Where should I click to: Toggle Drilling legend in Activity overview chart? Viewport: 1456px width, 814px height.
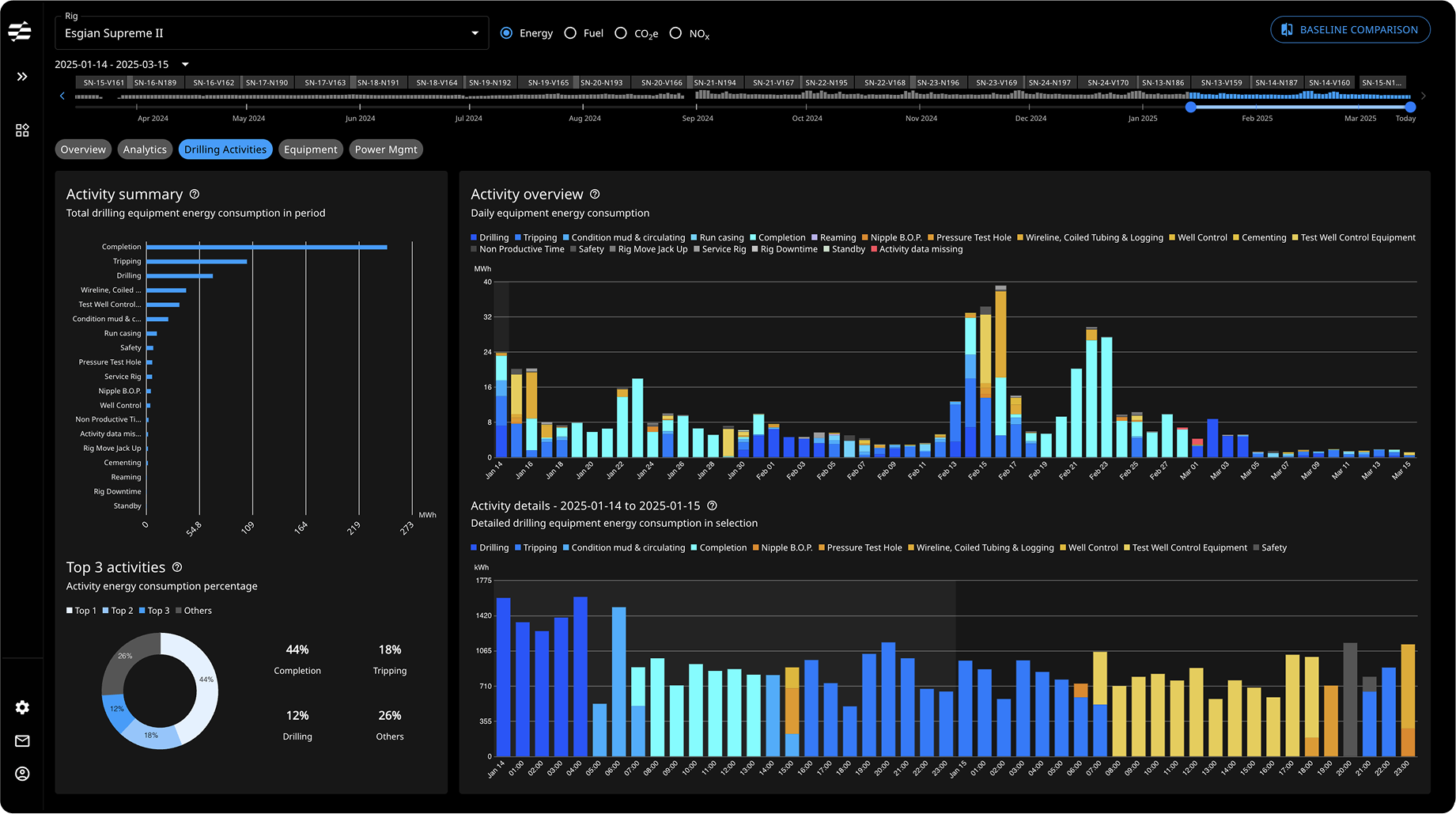(490, 237)
